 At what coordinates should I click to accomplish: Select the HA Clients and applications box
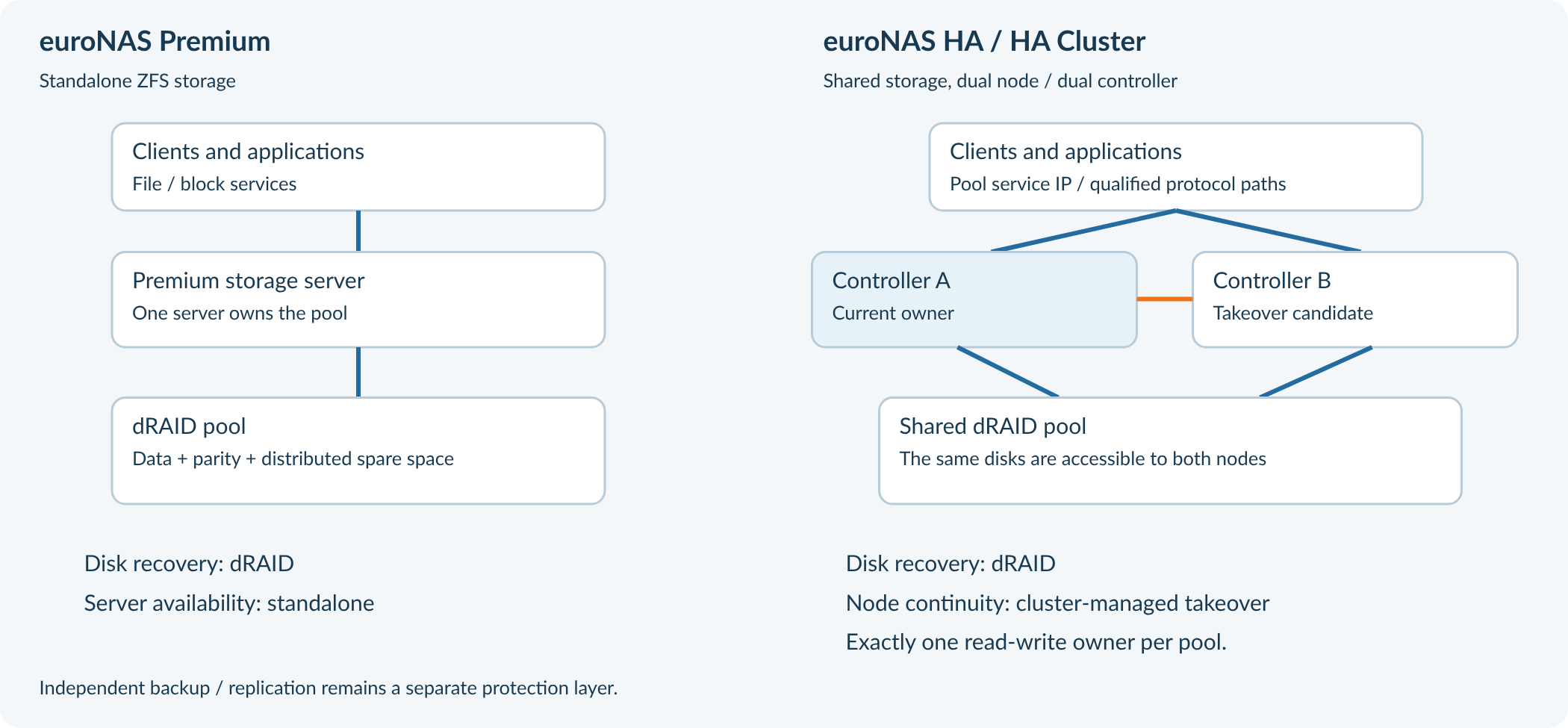click(1175, 167)
